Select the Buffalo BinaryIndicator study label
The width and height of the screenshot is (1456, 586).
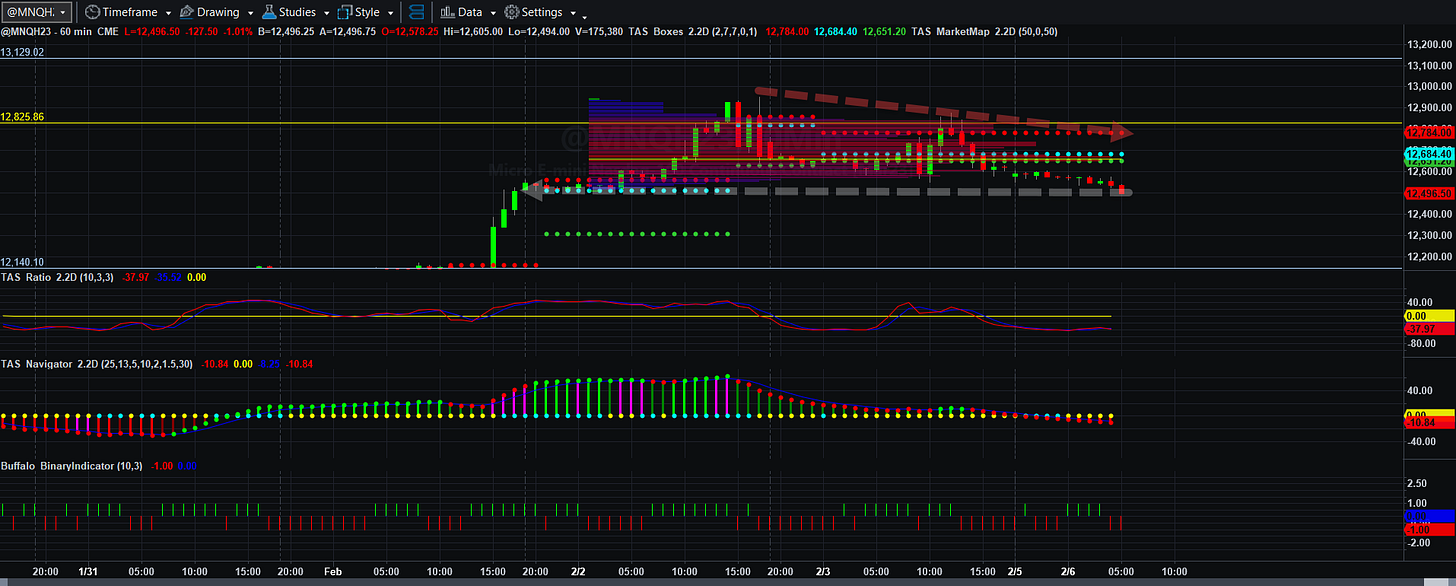[x=57, y=466]
